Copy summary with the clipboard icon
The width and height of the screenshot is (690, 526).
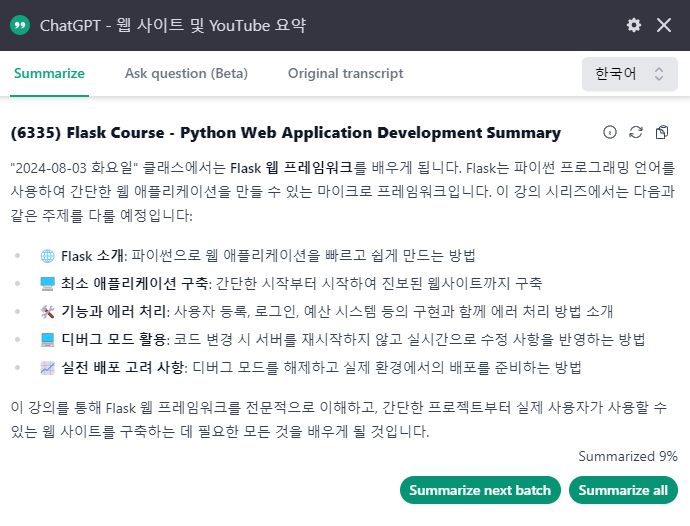tap(662, 132)
